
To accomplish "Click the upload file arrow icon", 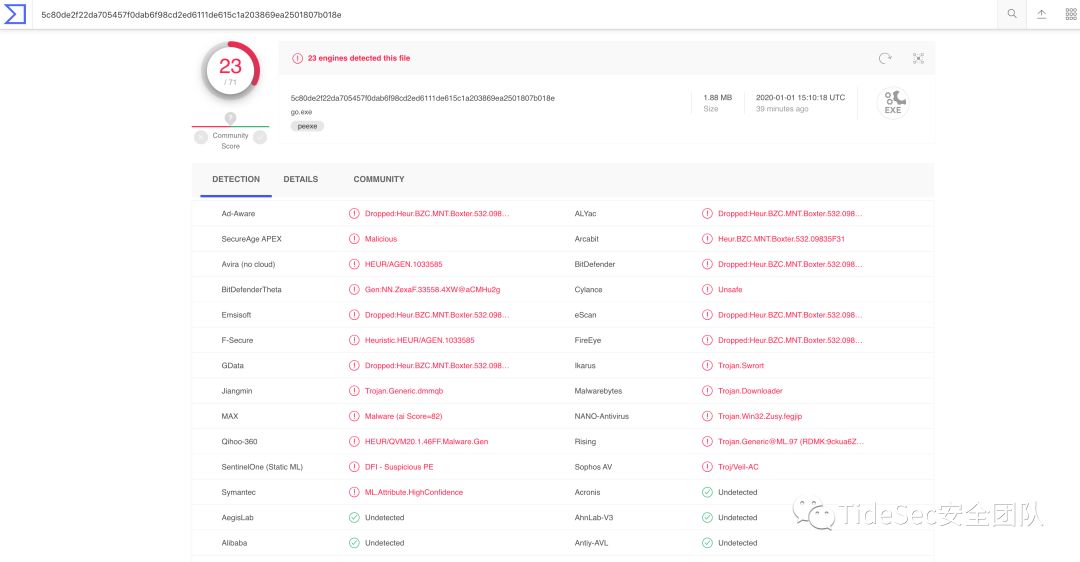I will pos(1041,14).
